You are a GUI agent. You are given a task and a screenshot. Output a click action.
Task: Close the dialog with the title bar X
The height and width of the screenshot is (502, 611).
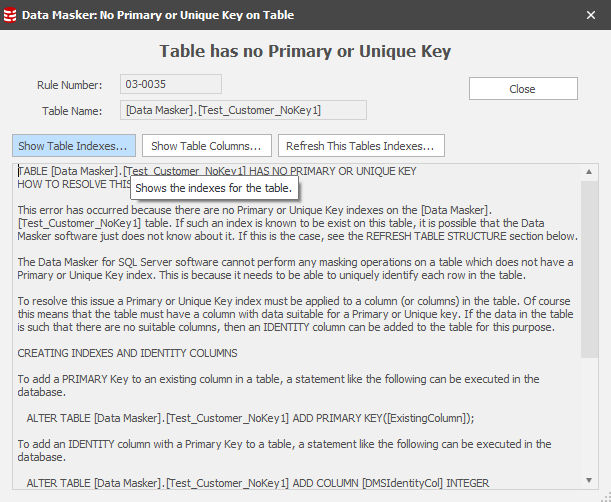coord(592,15)
